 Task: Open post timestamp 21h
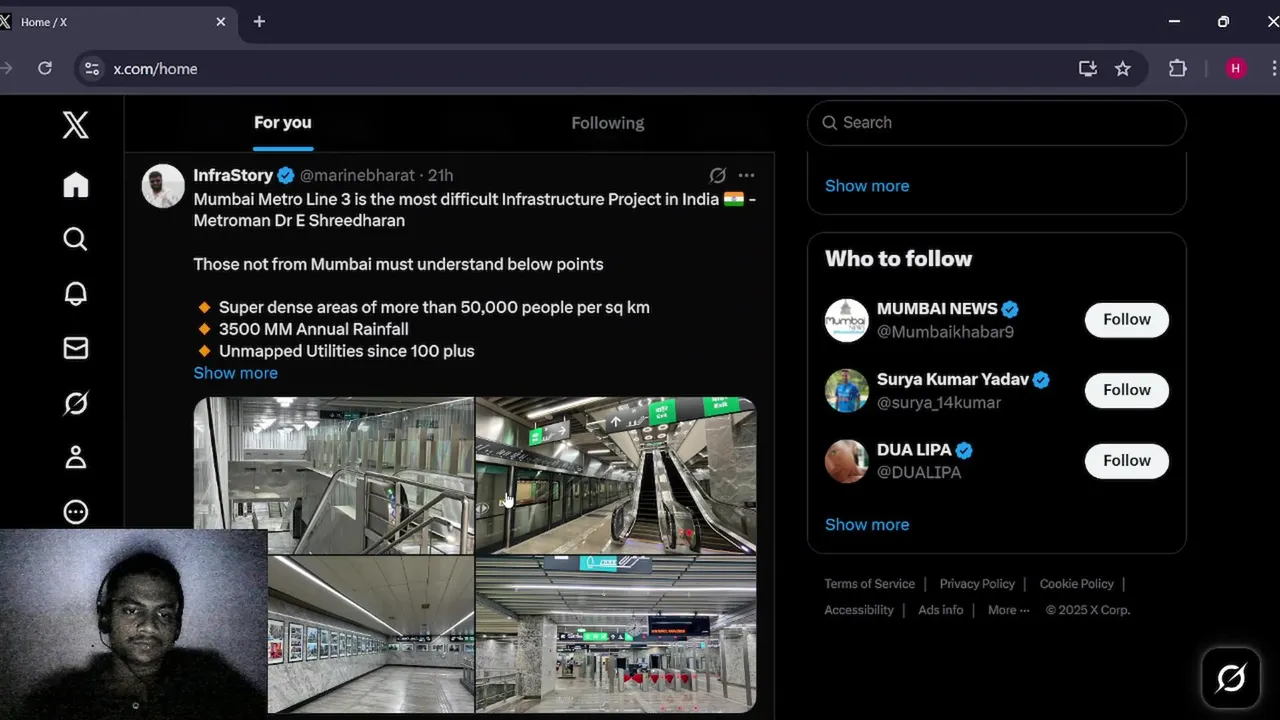click(441, 175)
